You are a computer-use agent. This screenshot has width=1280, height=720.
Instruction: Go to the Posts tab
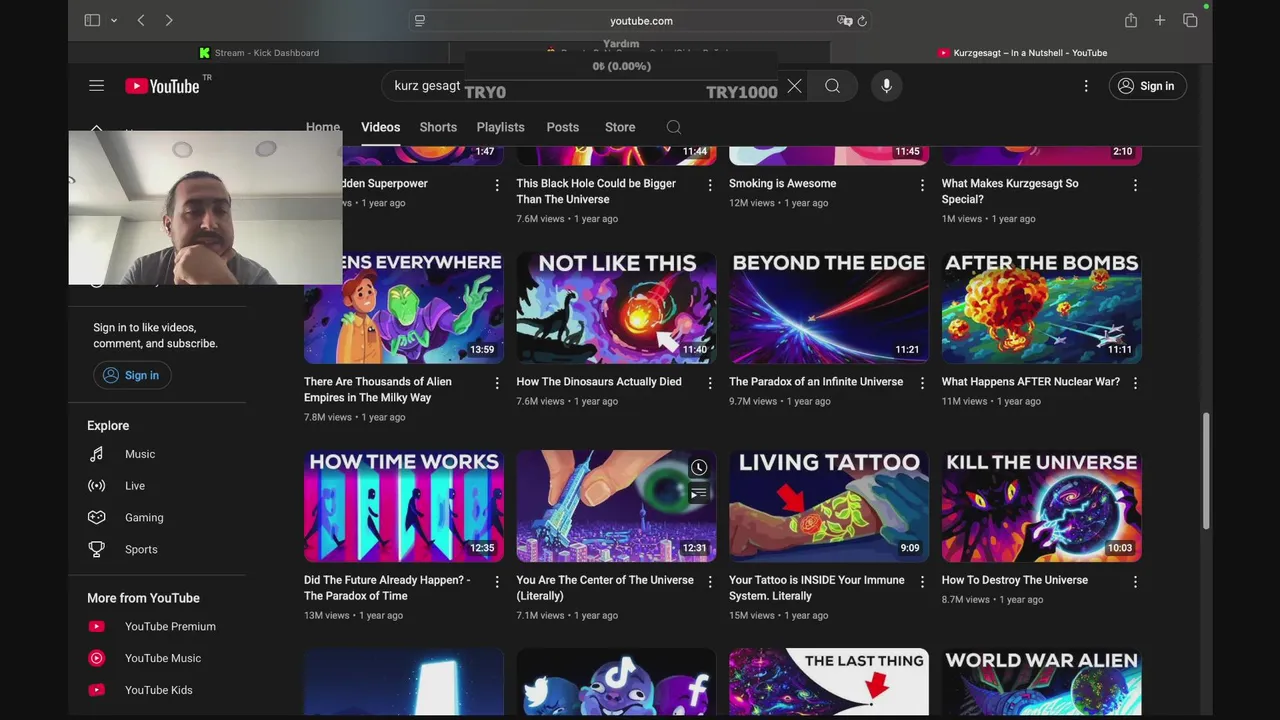[563, 127]
